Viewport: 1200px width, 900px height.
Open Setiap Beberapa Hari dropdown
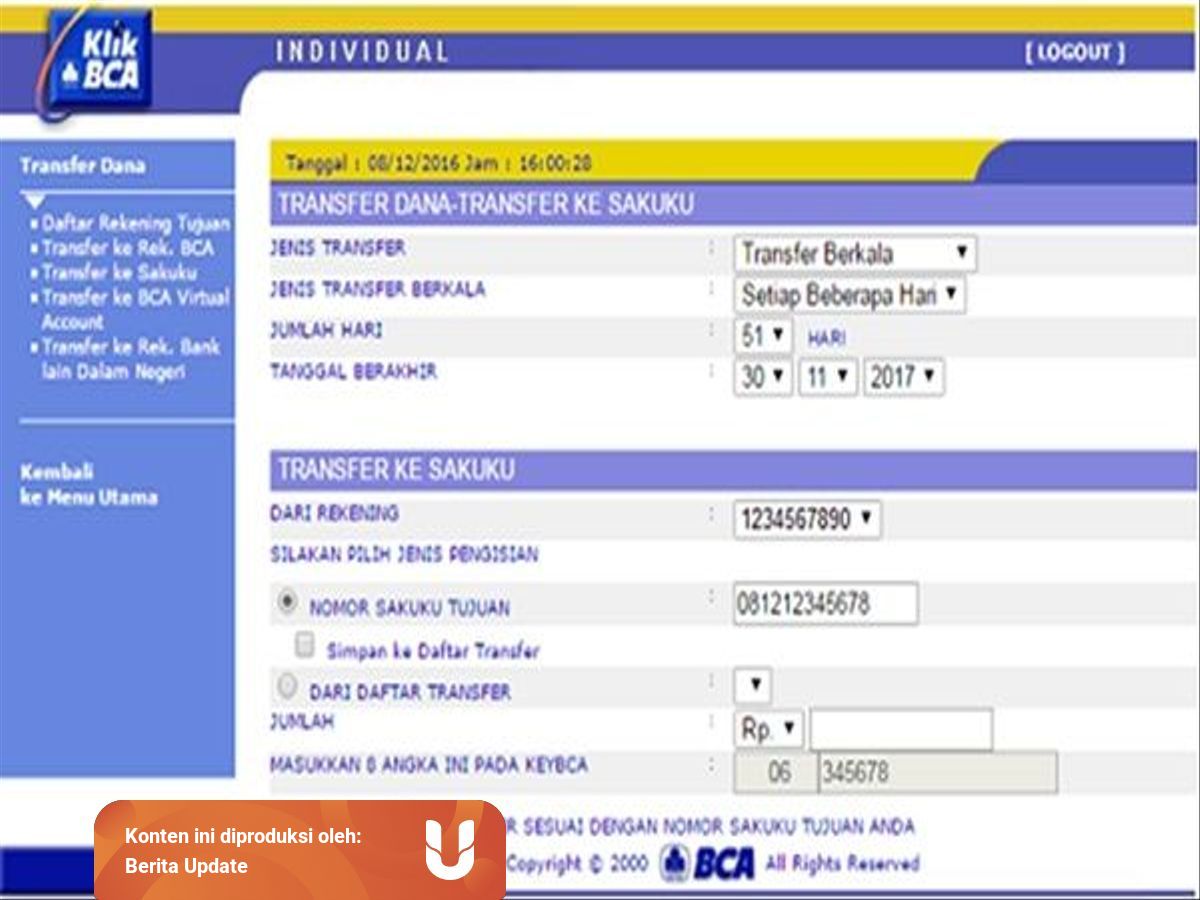point(850,295)
